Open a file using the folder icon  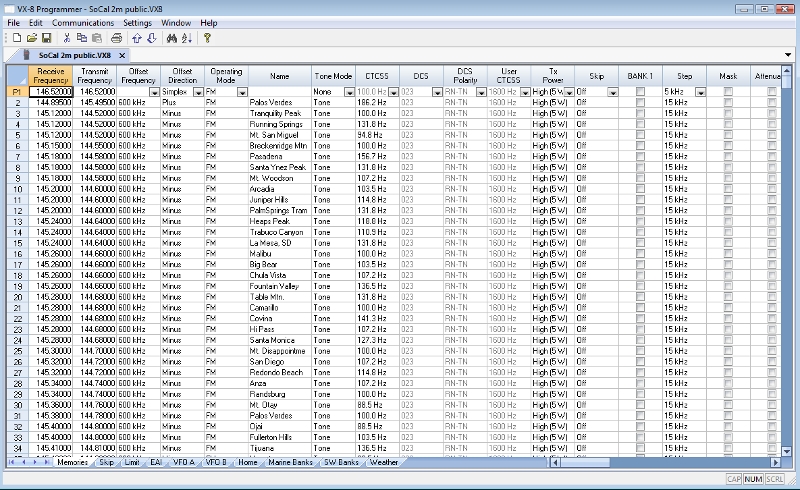coord(32,38)
